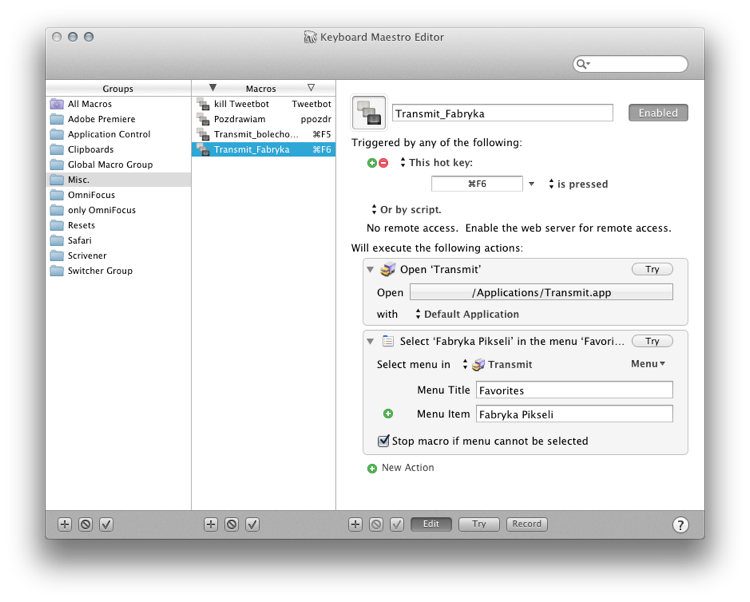Disable selected action using the circle-slash button
The image size is (750, 602).
[376, 525]
